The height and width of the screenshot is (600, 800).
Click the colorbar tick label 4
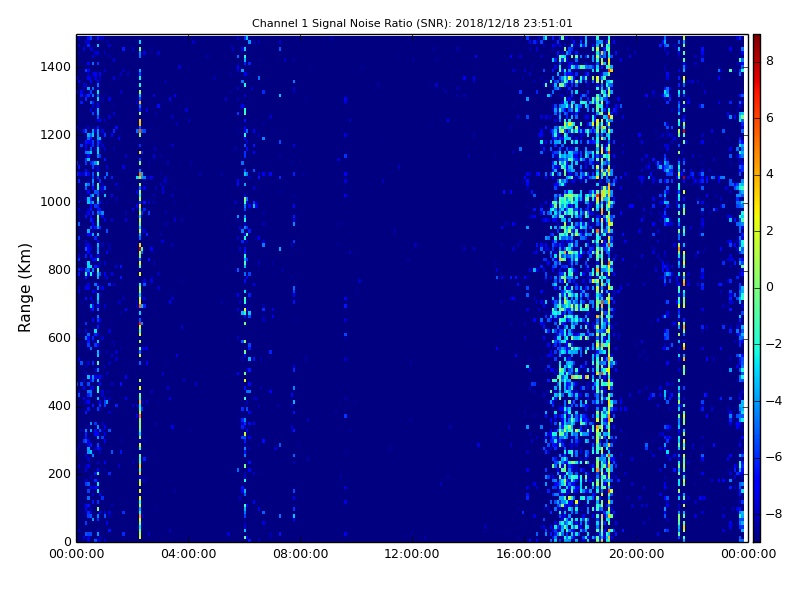[x=770, y=174]
